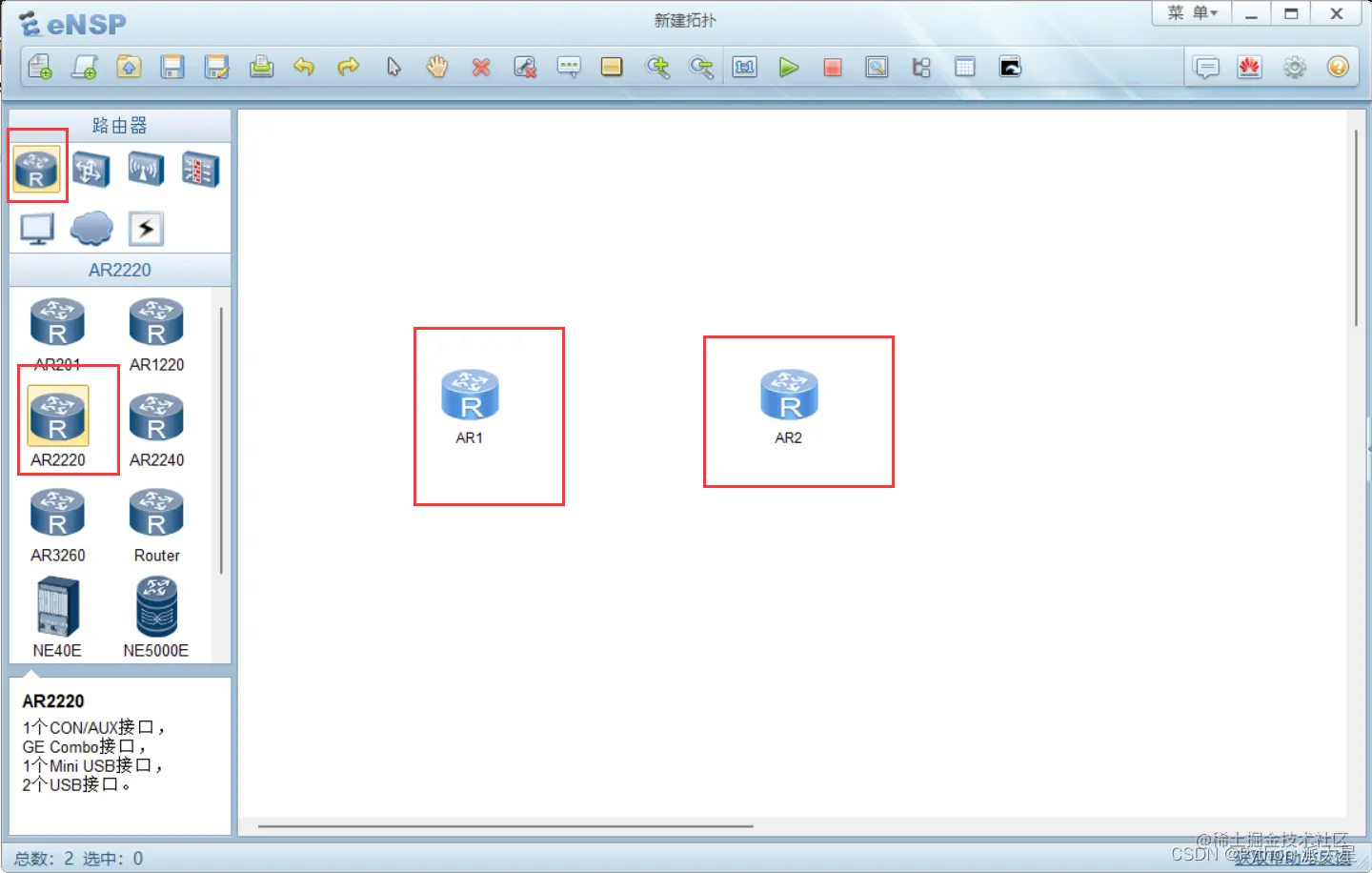The height and width of the screenshot is (873, 1372).
Task: Select the cloud device category
Action: 91,229
